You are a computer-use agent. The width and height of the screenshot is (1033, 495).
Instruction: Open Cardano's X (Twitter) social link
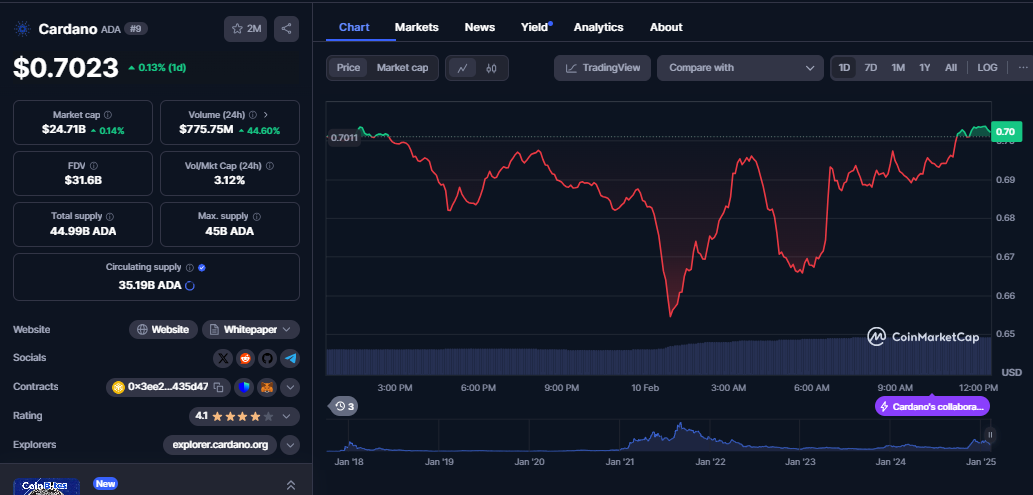tap(223, 358)
